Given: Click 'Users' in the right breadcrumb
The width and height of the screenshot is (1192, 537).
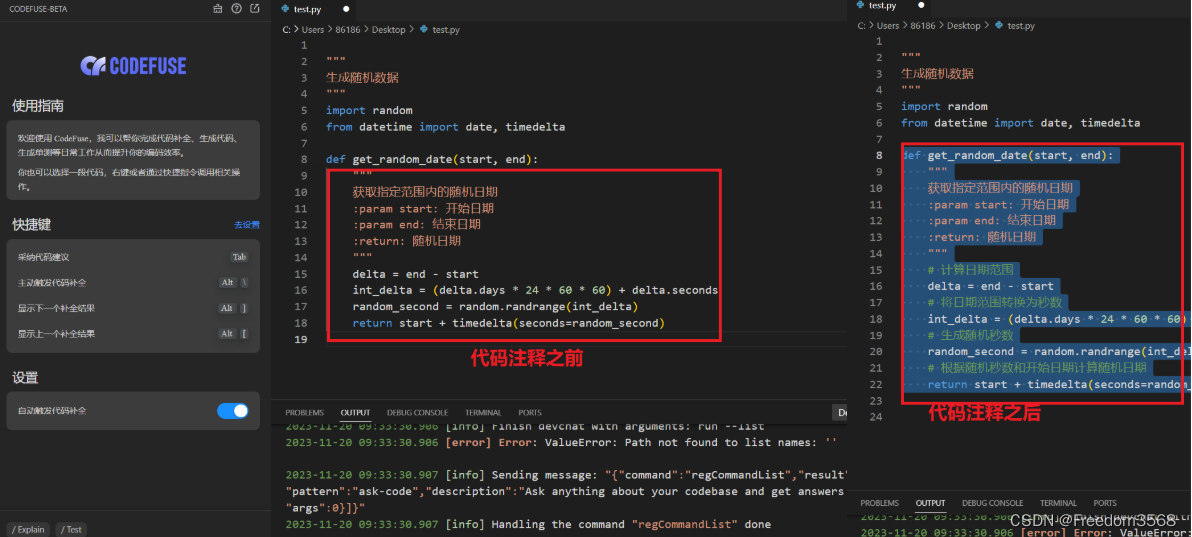Looking at the screenshot, I should point(889,26).
